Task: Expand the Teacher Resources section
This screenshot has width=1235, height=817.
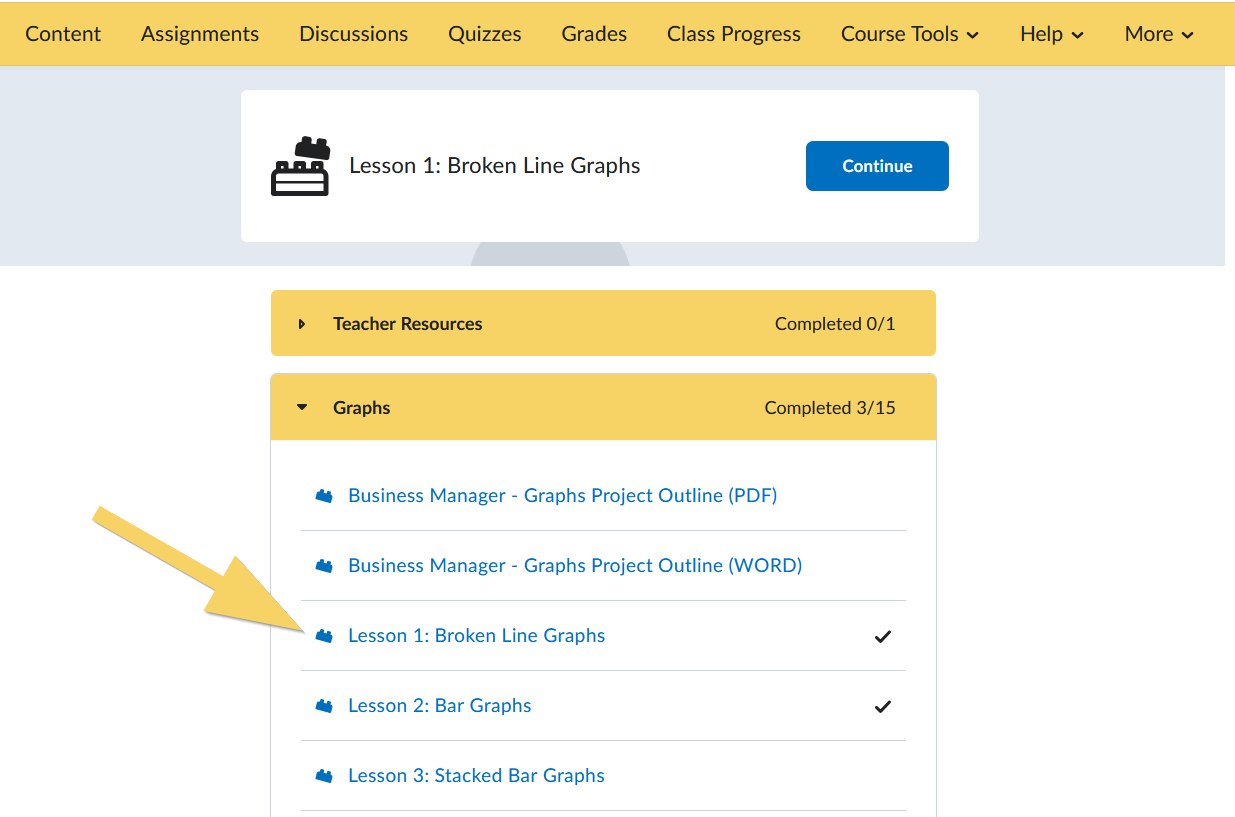Action: point(301,322)
